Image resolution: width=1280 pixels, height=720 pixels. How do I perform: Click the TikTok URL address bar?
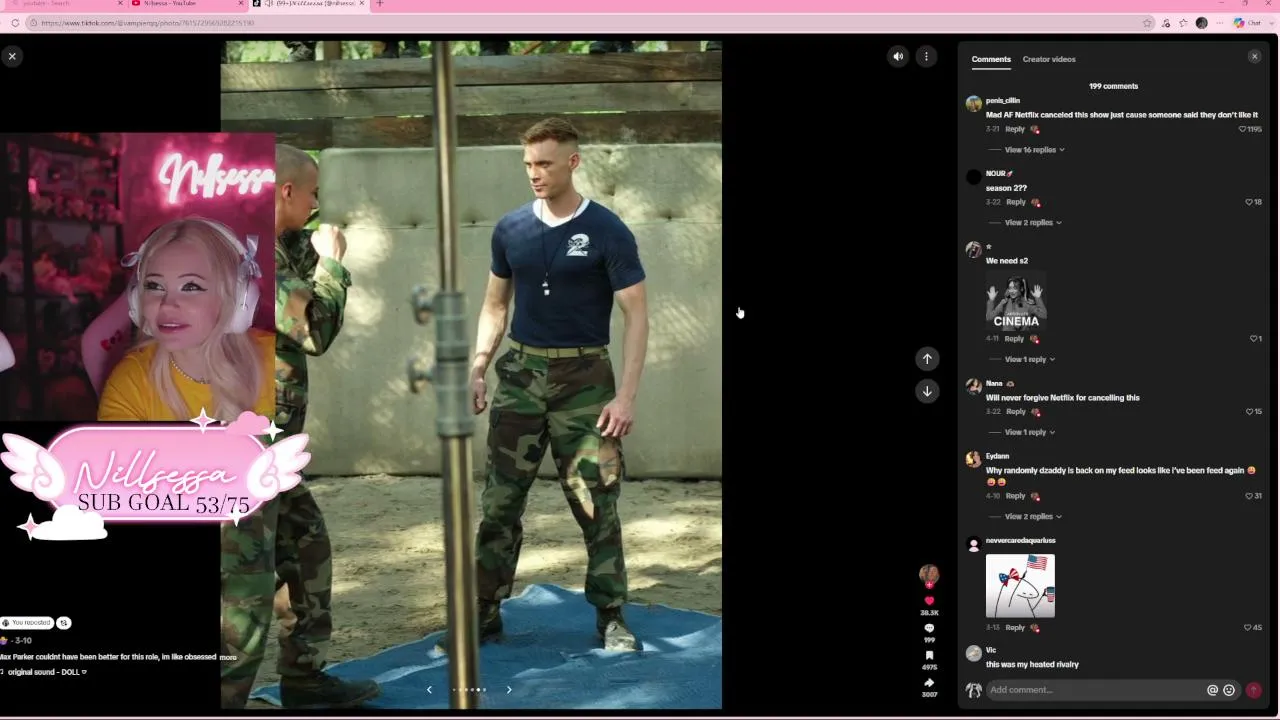point(590,23)
